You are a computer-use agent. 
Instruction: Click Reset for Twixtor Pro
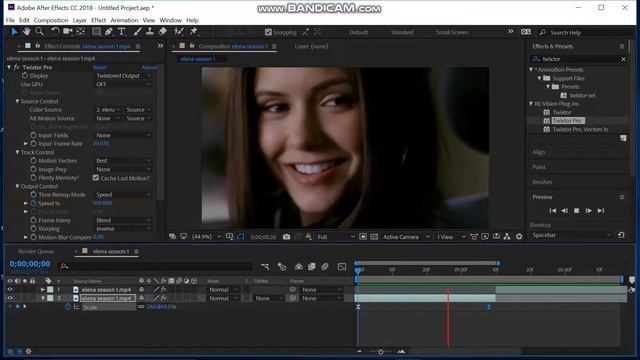coord(100,67)
